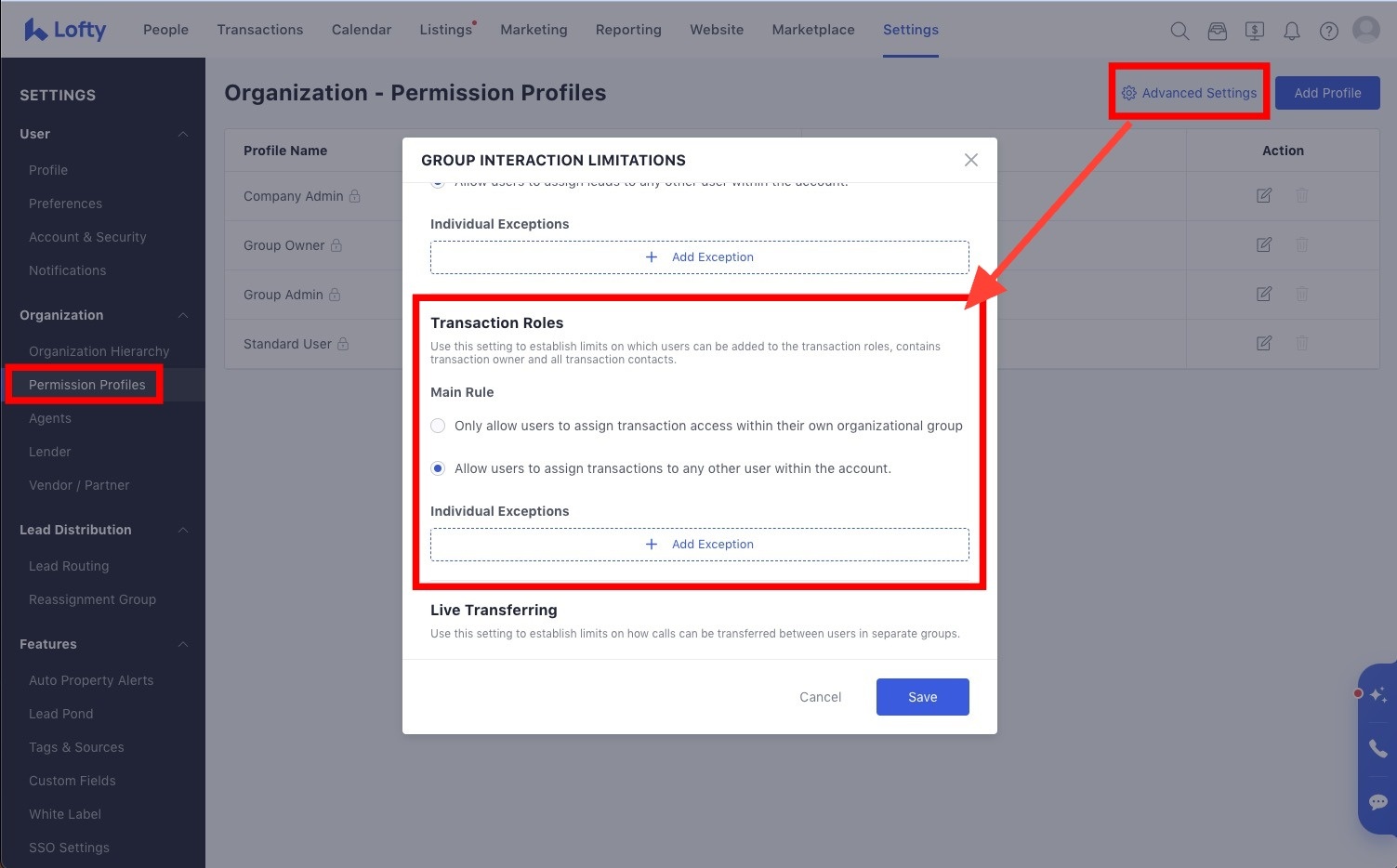
Task: Click the user avatar icon
Action: coord(1365,30)
